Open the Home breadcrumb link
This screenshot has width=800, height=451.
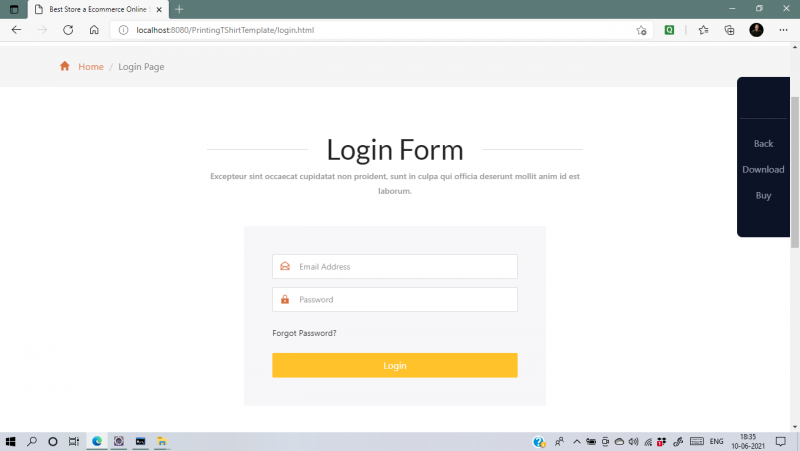pos(91,67)
